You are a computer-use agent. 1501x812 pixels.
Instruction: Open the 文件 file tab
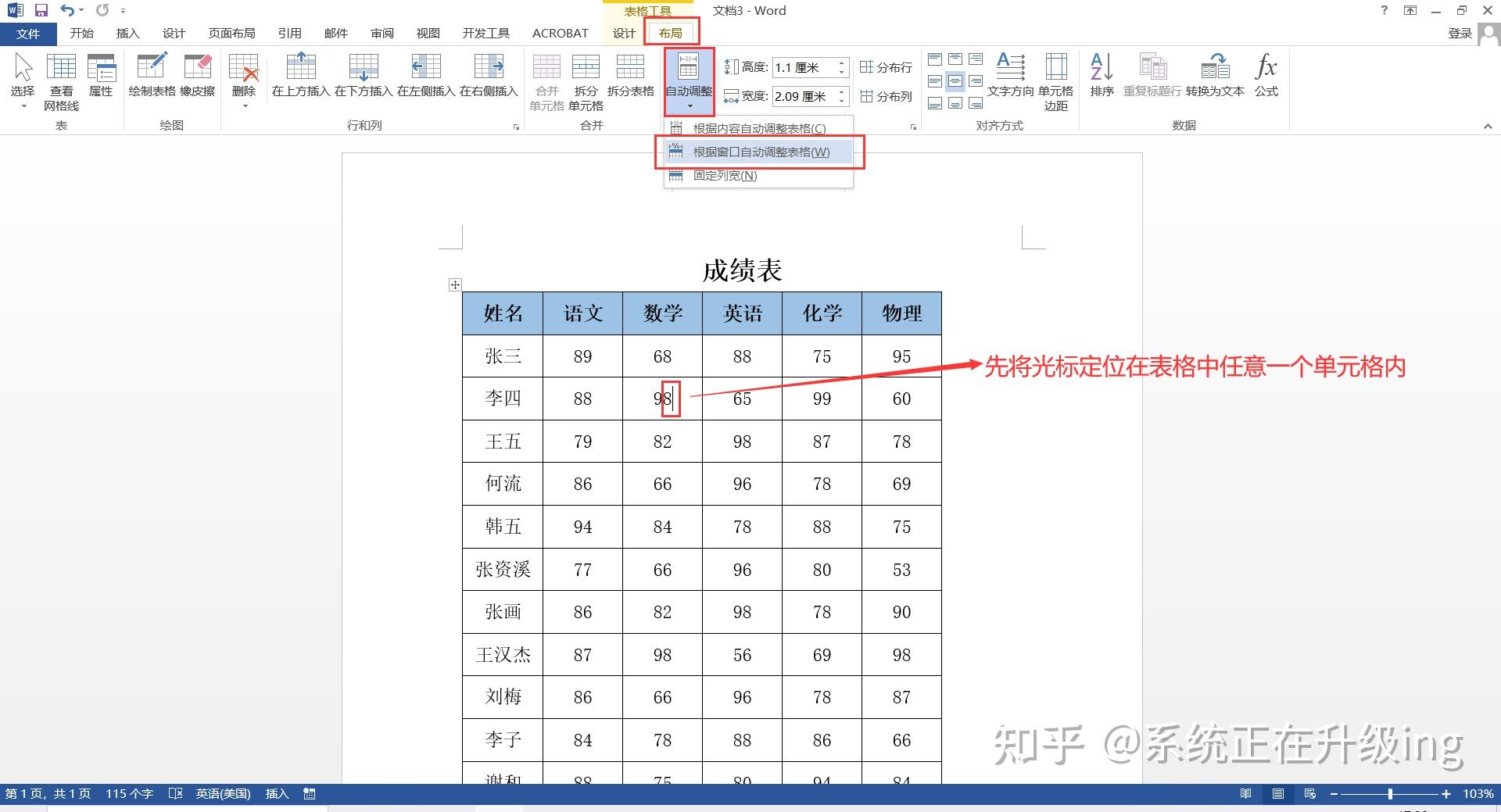pyautogui.click(x=28, y=34)
